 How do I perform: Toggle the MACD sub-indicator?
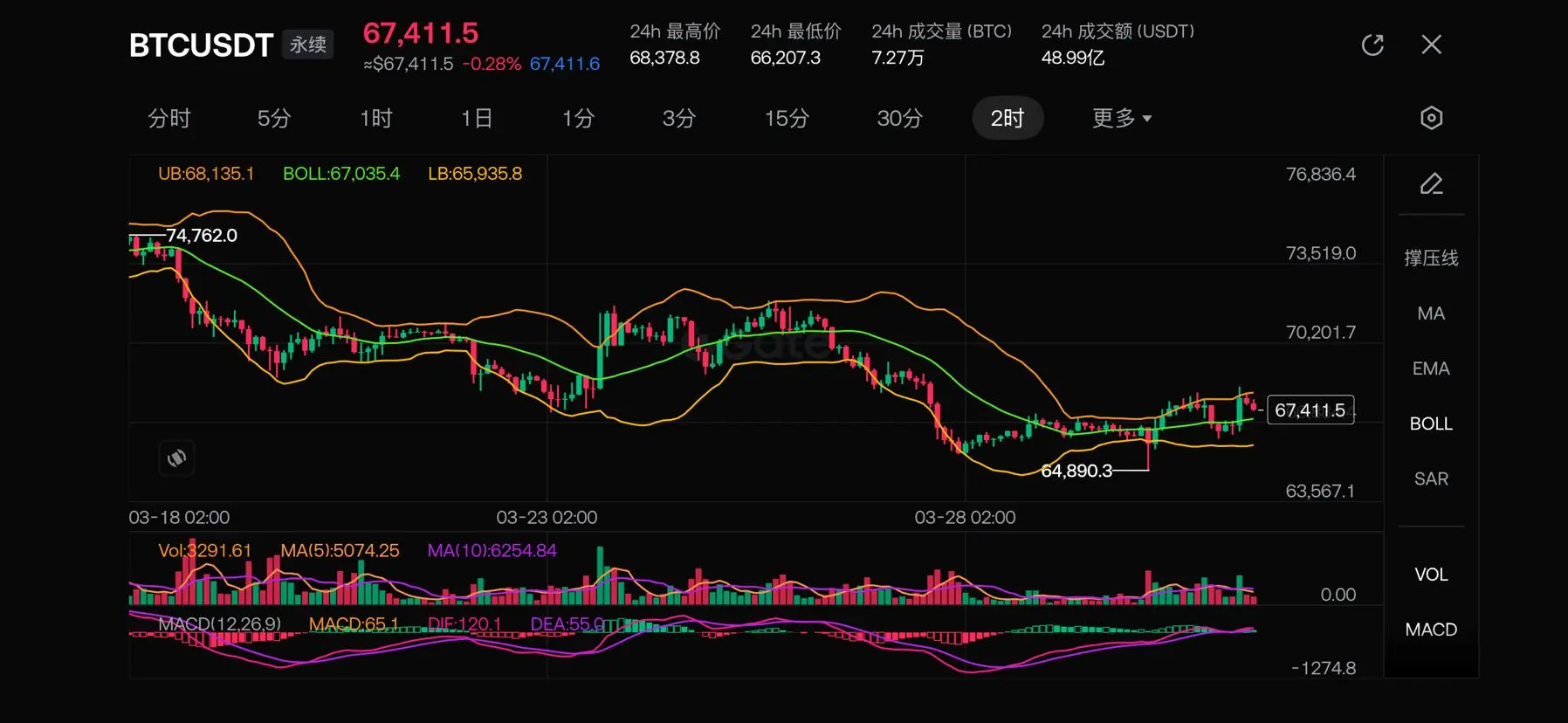click(x=1431, y=630)
